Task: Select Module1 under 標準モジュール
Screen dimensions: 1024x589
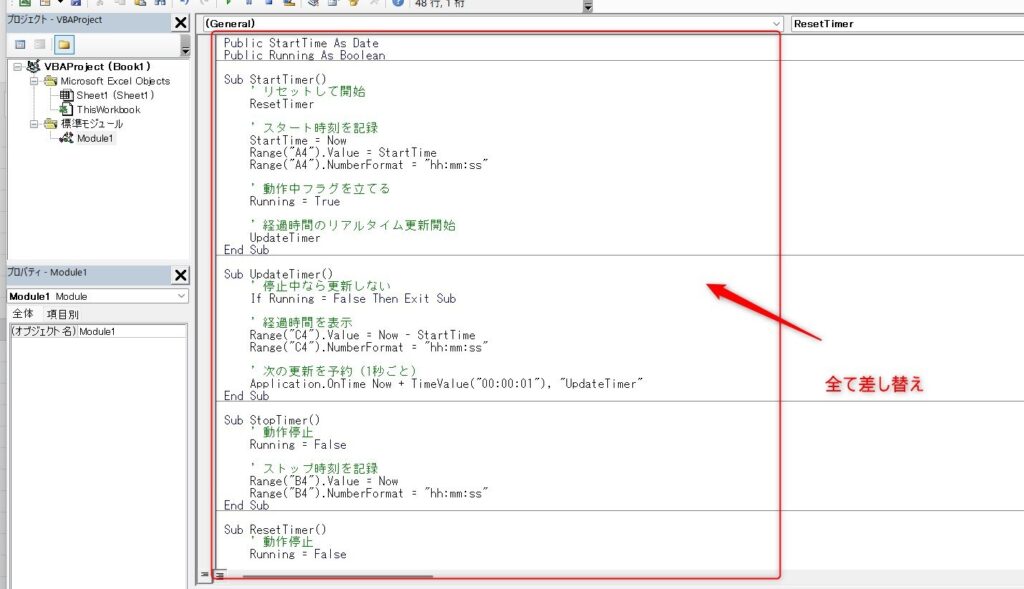Action: [95, 138]
